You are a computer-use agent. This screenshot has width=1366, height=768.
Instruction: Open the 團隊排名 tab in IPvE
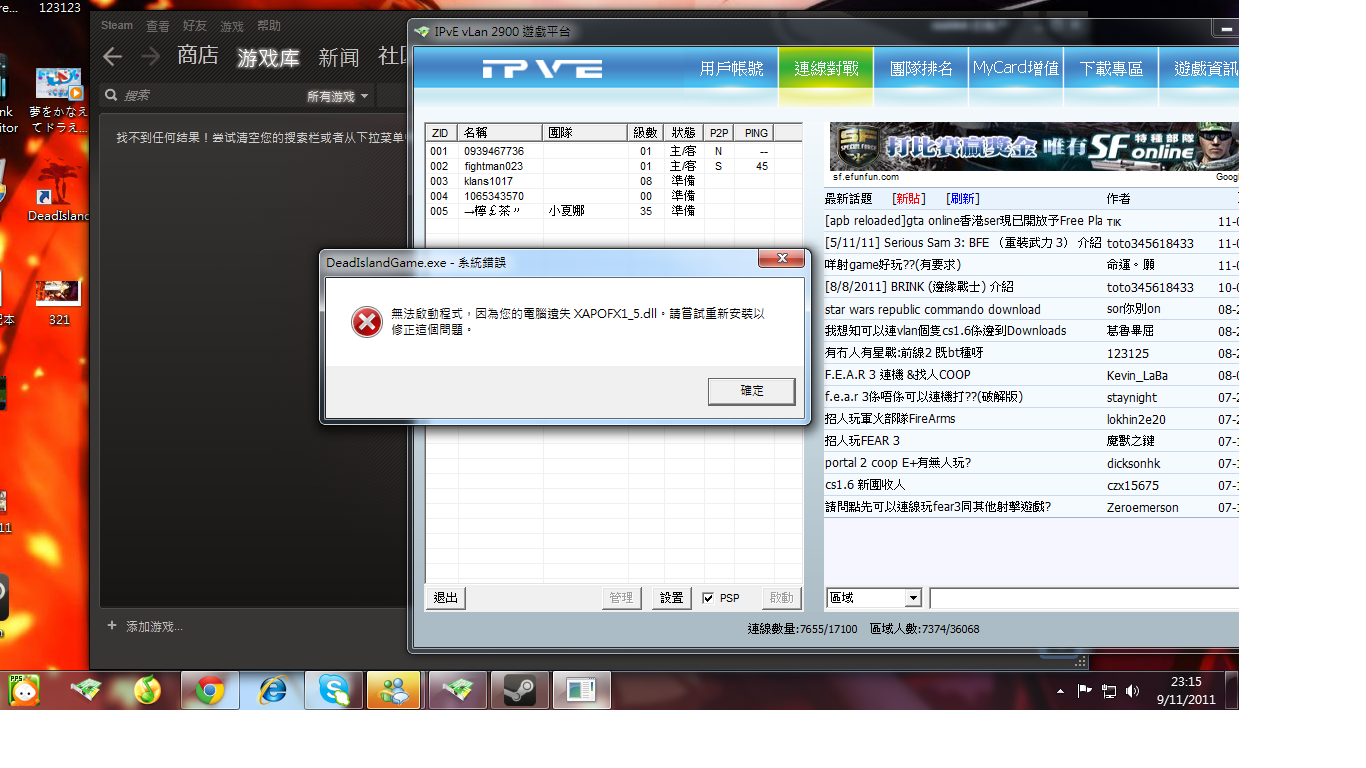921,69
